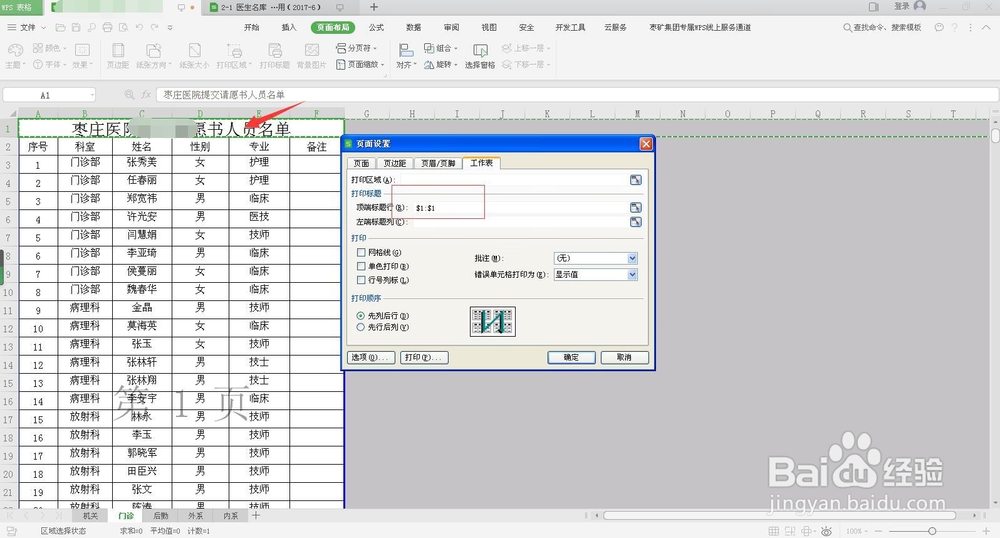
Task: Click the A1 name box
Action: point(49,94)
